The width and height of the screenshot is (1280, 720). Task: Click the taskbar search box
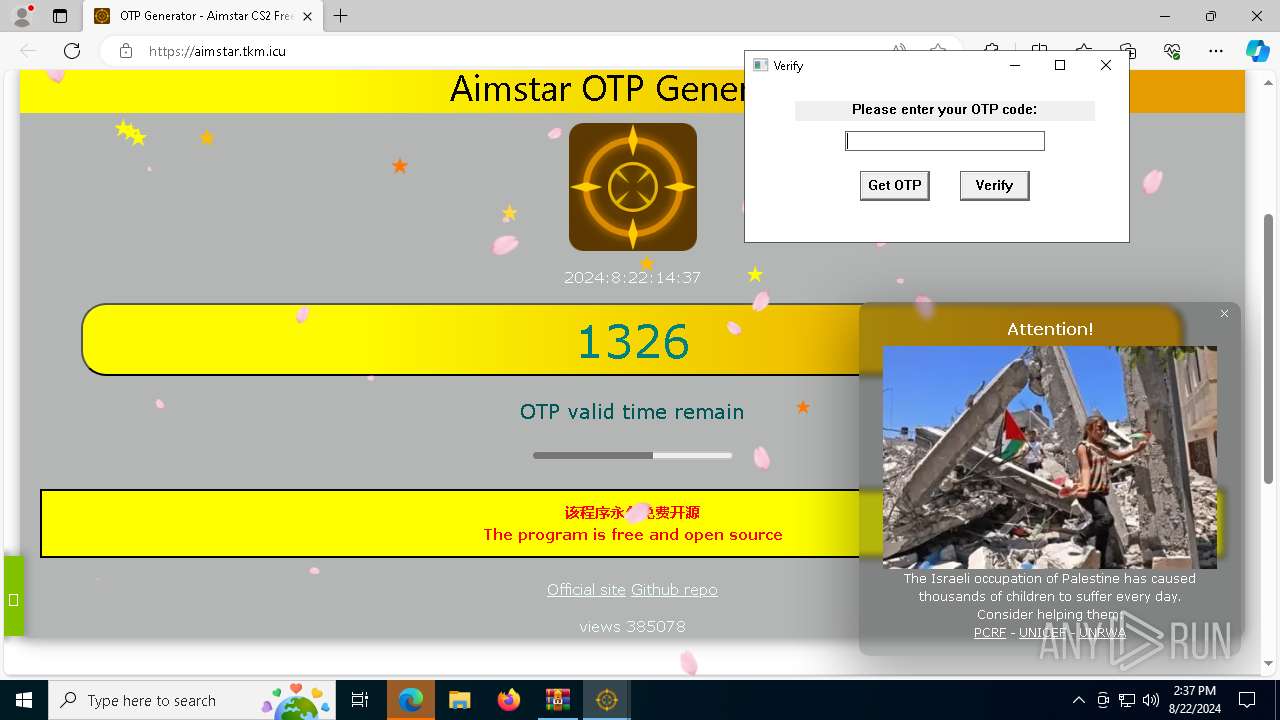click(x=190, y=700)
